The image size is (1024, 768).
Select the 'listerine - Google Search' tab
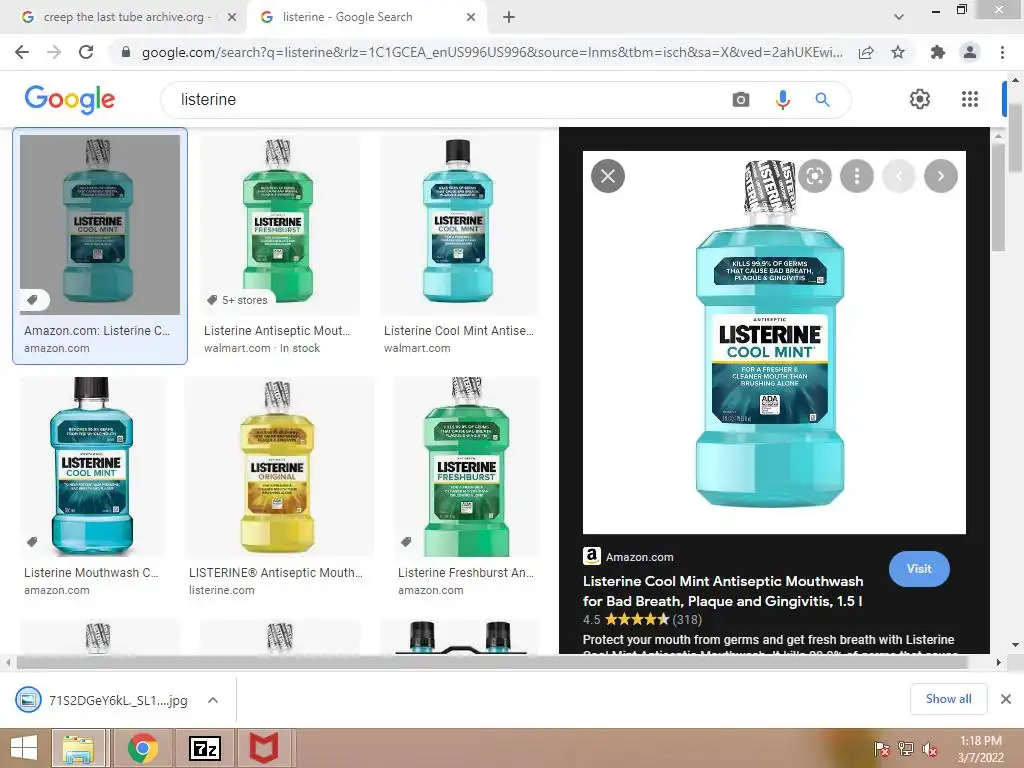pyautogui.click(x=366, y=17)
